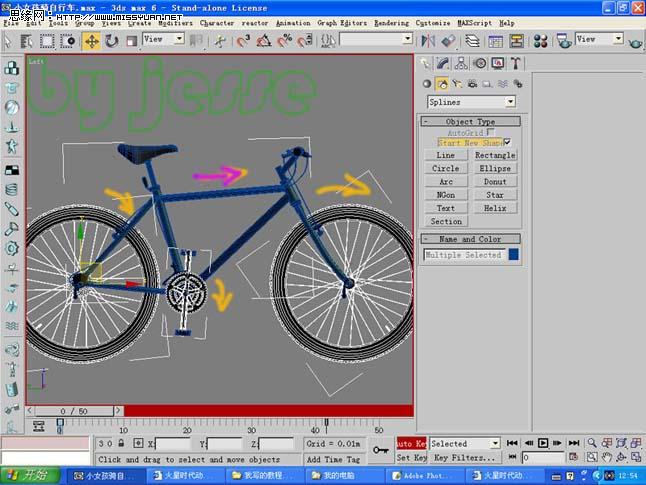Toggle Angle Snap
This screenshot has width=646, height=485.
point(264,41)
